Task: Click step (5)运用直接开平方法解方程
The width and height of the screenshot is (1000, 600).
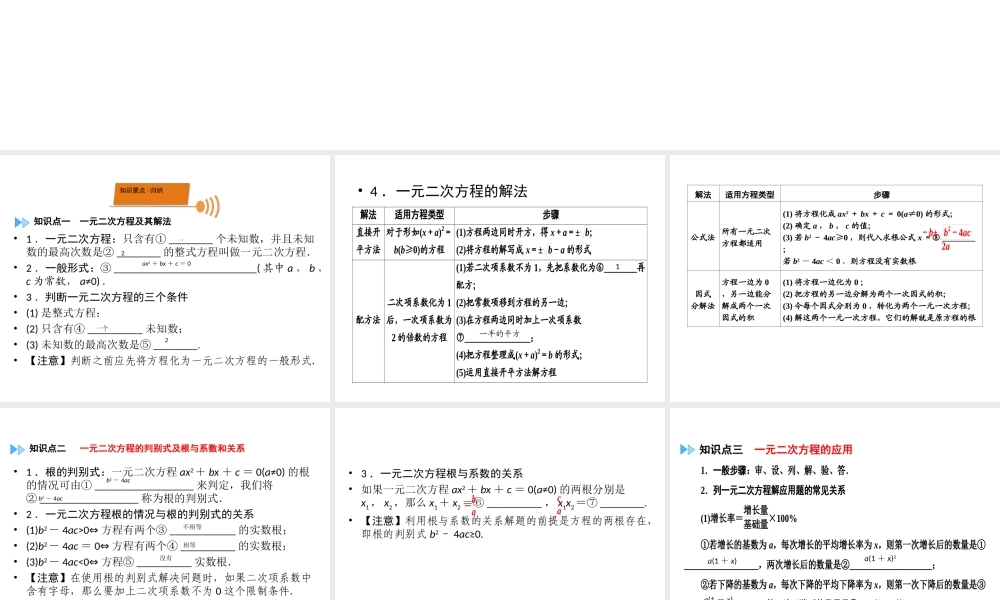Action: (506, 372)
